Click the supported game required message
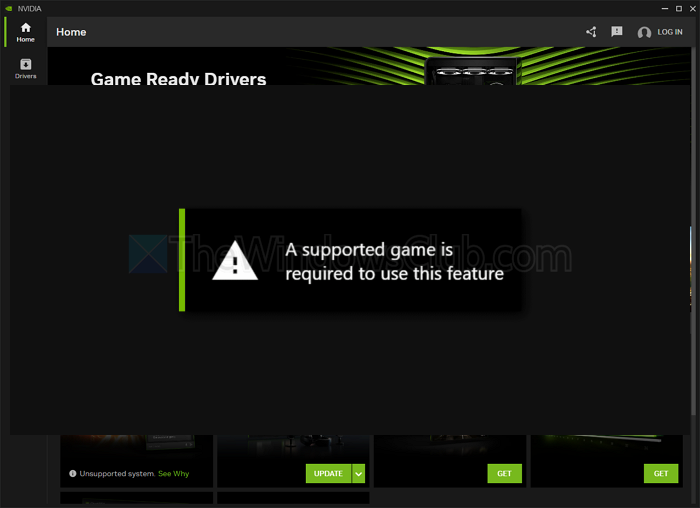Screen dimensions: 700x508 394,262
